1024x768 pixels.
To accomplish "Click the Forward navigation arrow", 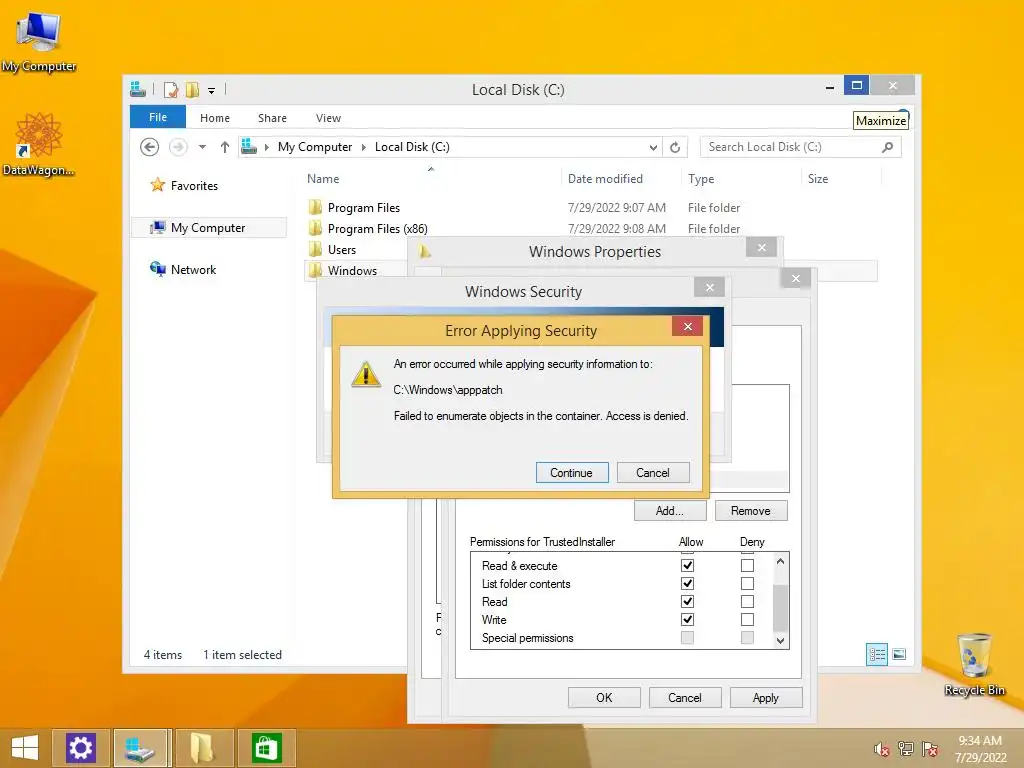I will click(x=178, y=147).
